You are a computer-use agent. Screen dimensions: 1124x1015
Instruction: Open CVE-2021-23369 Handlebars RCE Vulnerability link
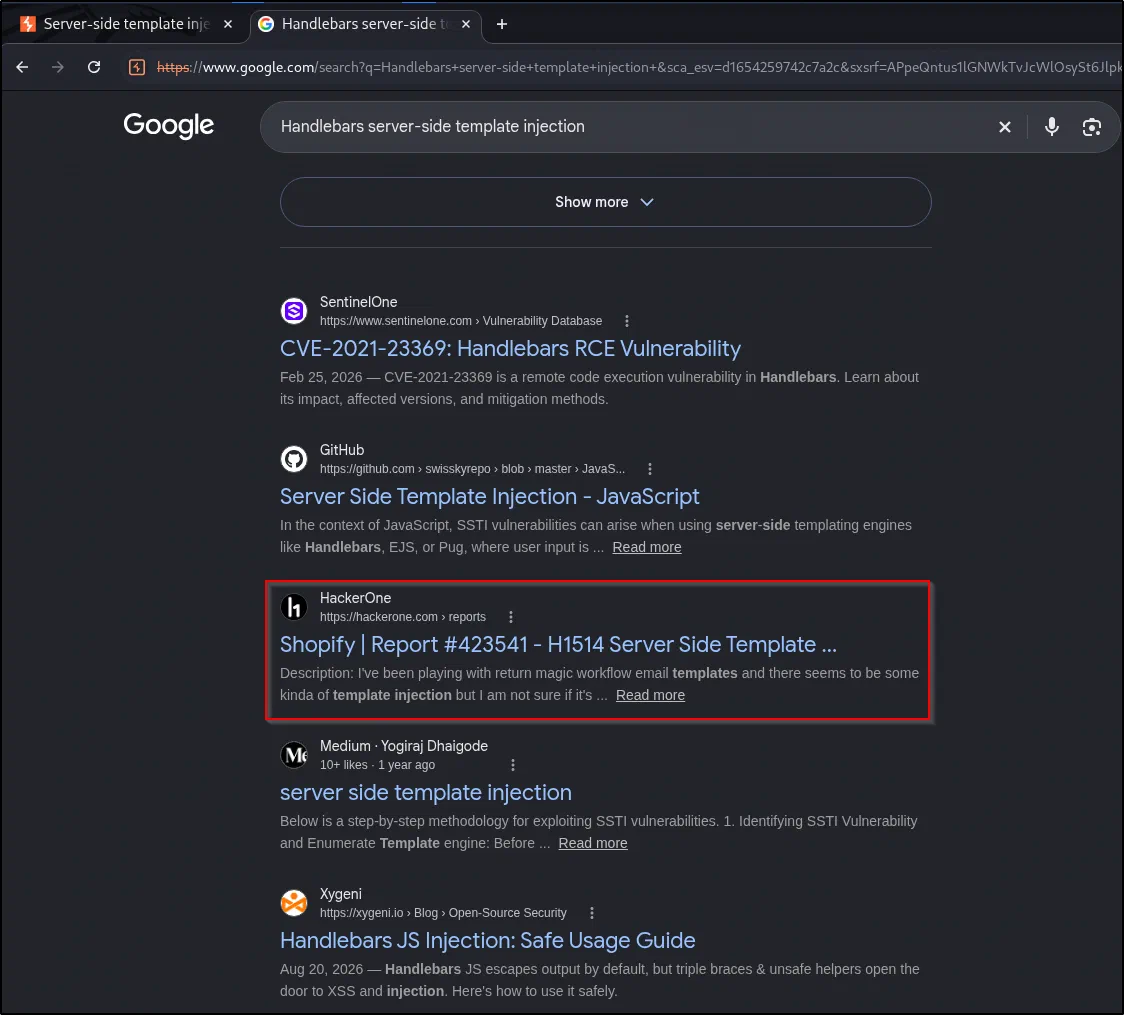510,348
